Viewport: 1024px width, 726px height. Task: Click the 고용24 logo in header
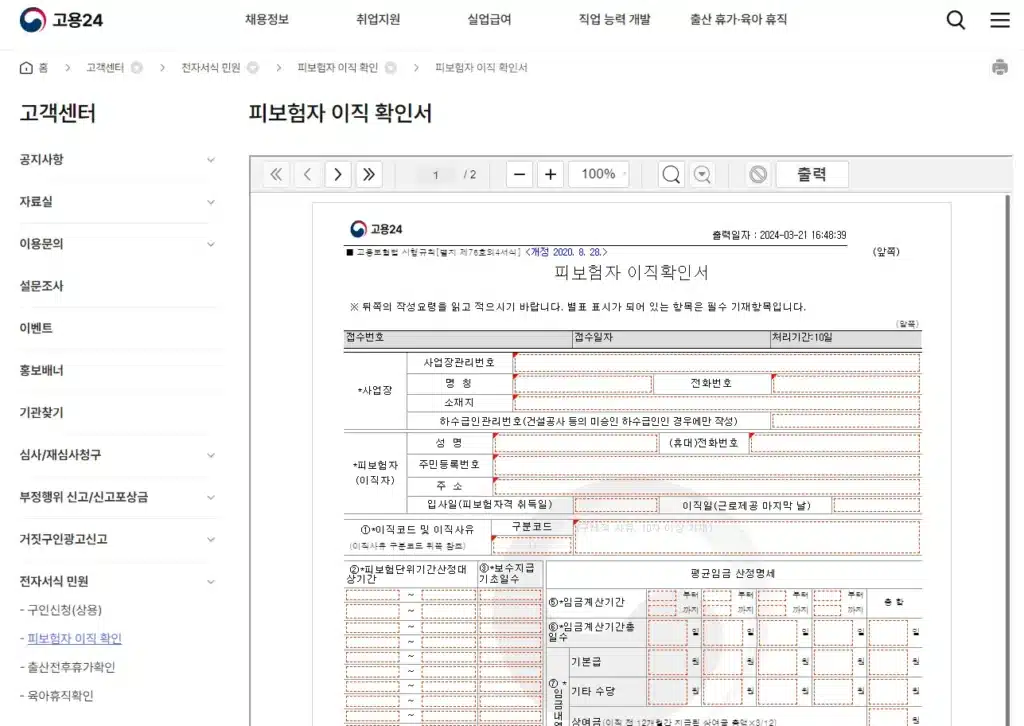click(61, 20)
